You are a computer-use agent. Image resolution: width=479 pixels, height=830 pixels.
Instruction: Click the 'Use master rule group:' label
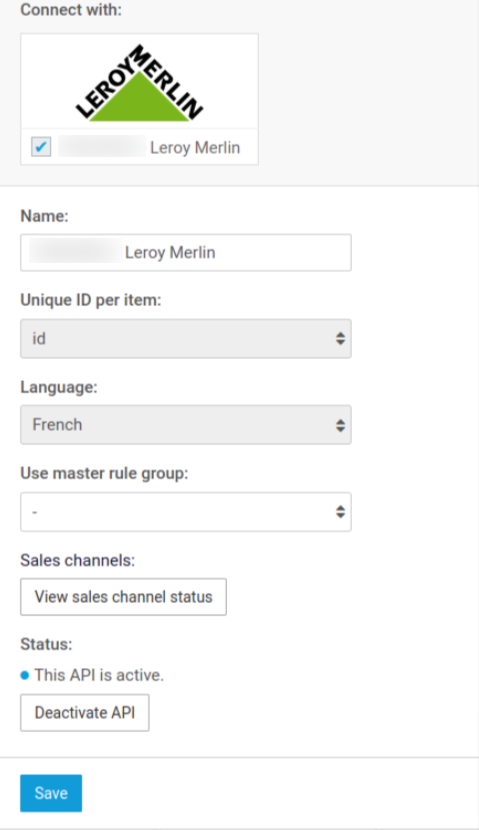104,473
